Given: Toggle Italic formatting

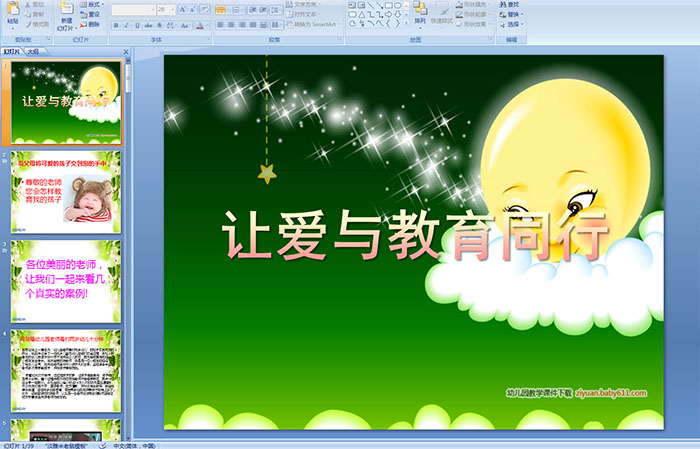Looking at the screenshot, I should [x=127, y=25].
